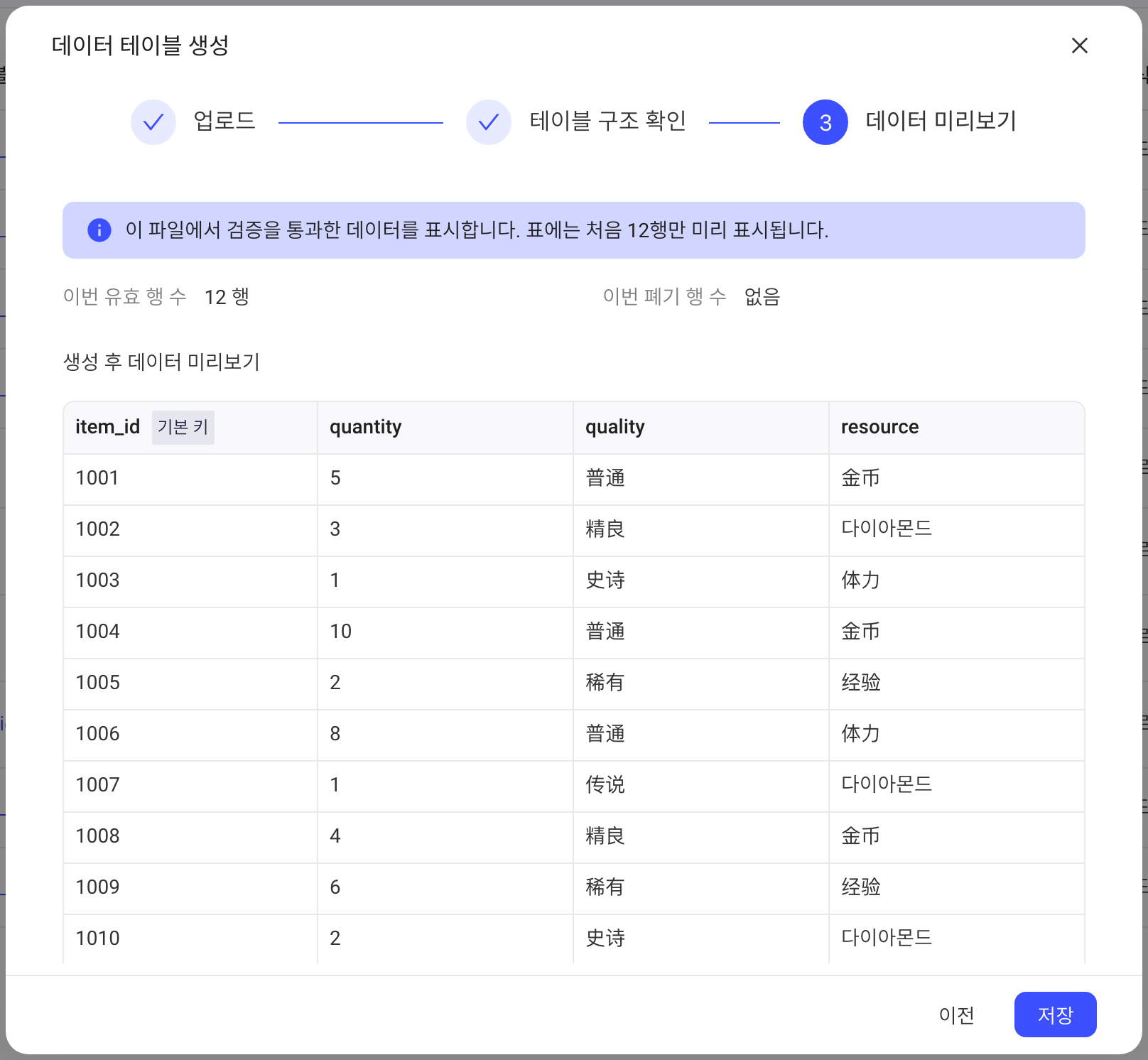Click the 생성 후 데이터 미리보기 heading
Image resolution: width=1148 pixels, height=1060 pixels.
(x=161, y=362)
